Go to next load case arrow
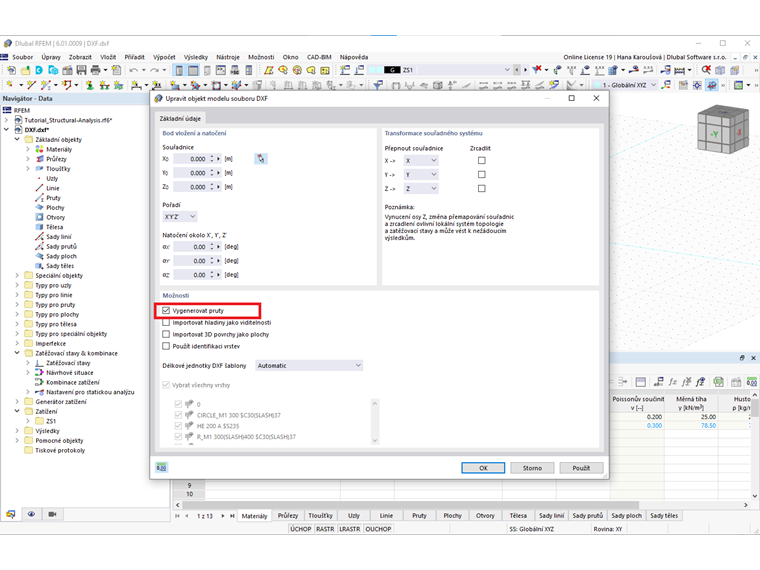This screenshot has height=570, width=760. pos(525,70)
